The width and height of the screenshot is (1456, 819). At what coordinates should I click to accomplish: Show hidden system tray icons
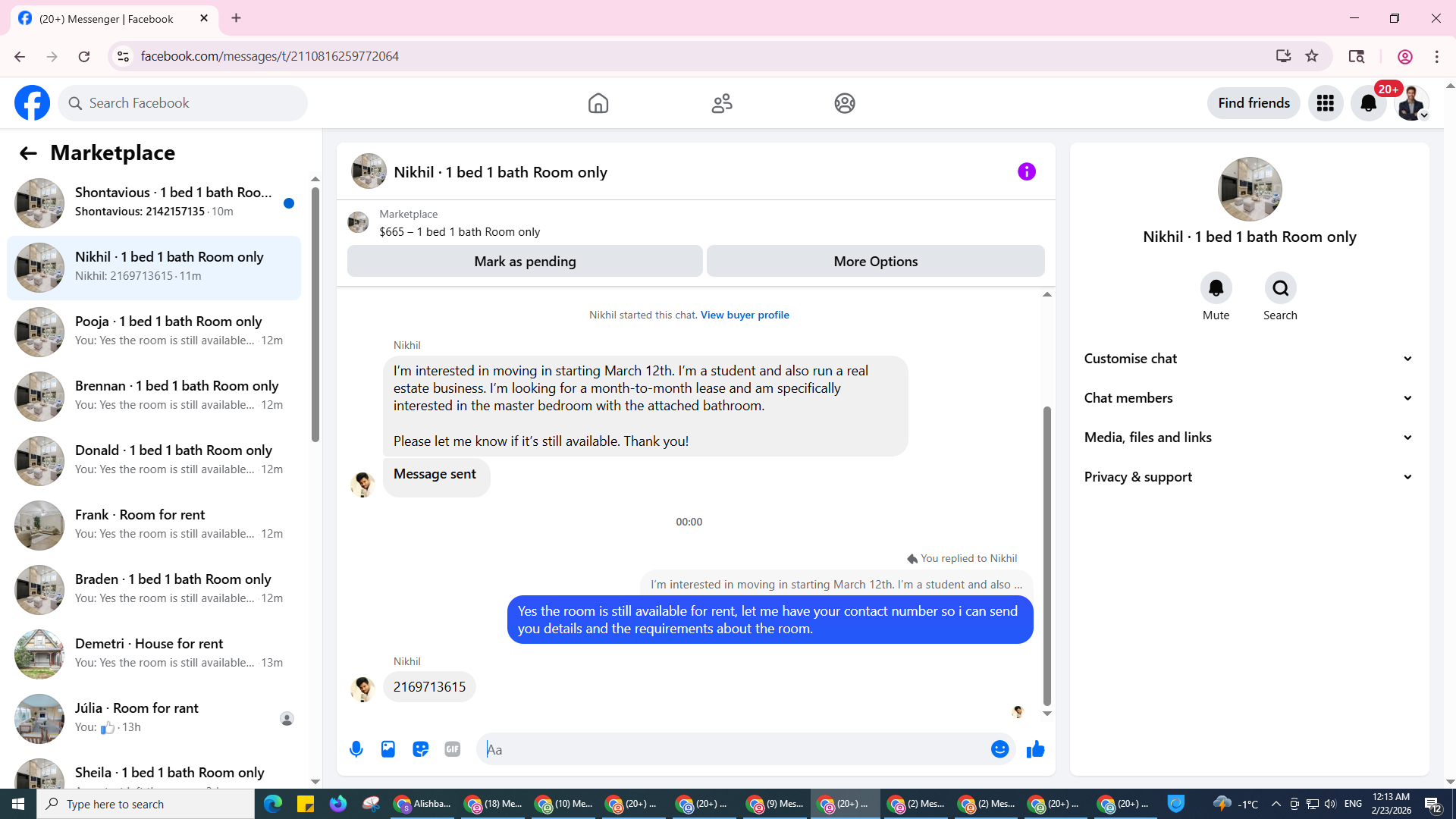coord(1276,804)
